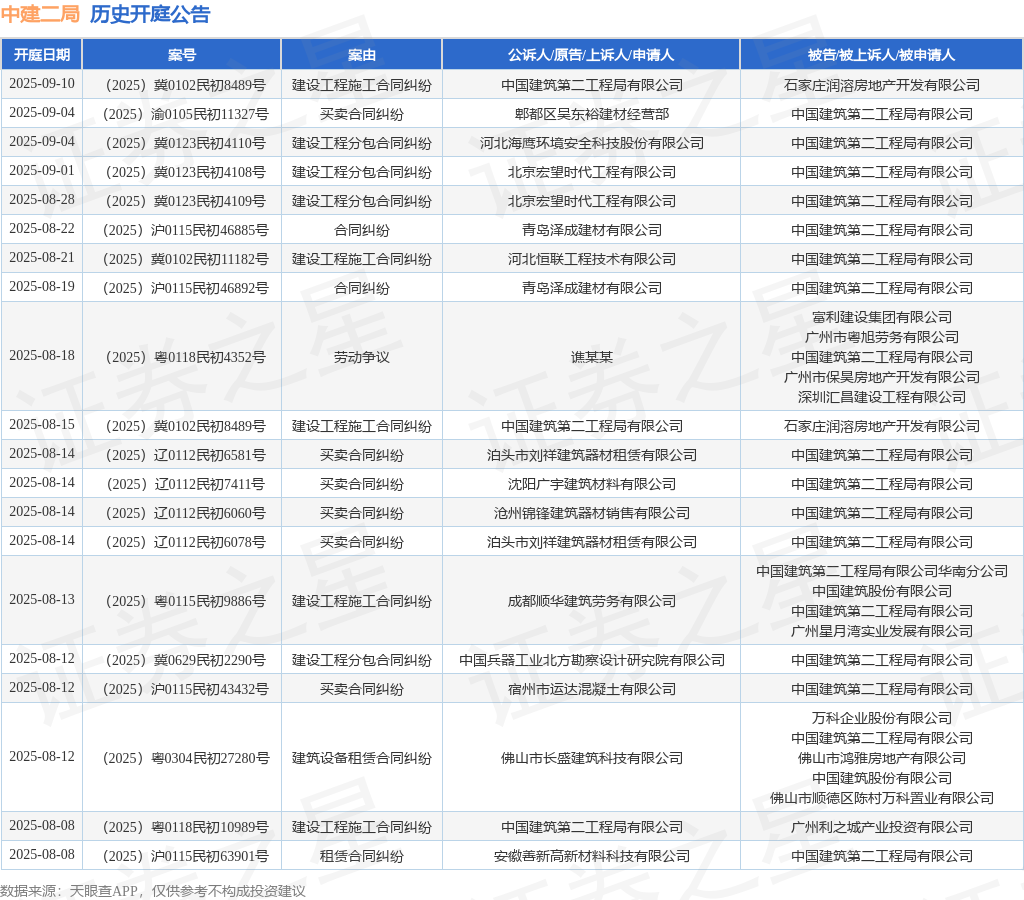The image size is (1024, 900).
Task: Click the 租赁合同纠纷 case type cell
Action: [362, 856]
